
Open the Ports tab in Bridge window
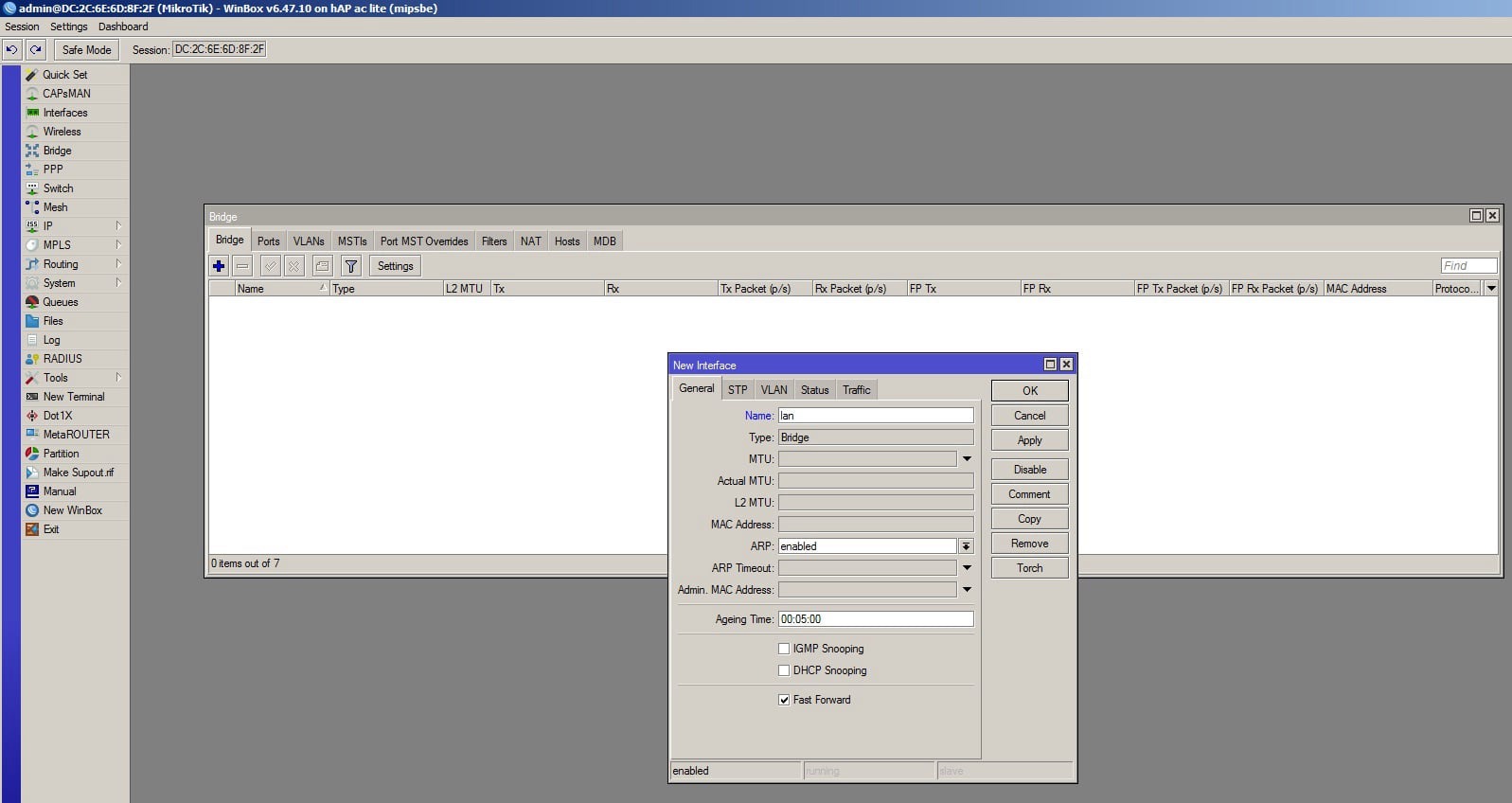coord(268,241)
